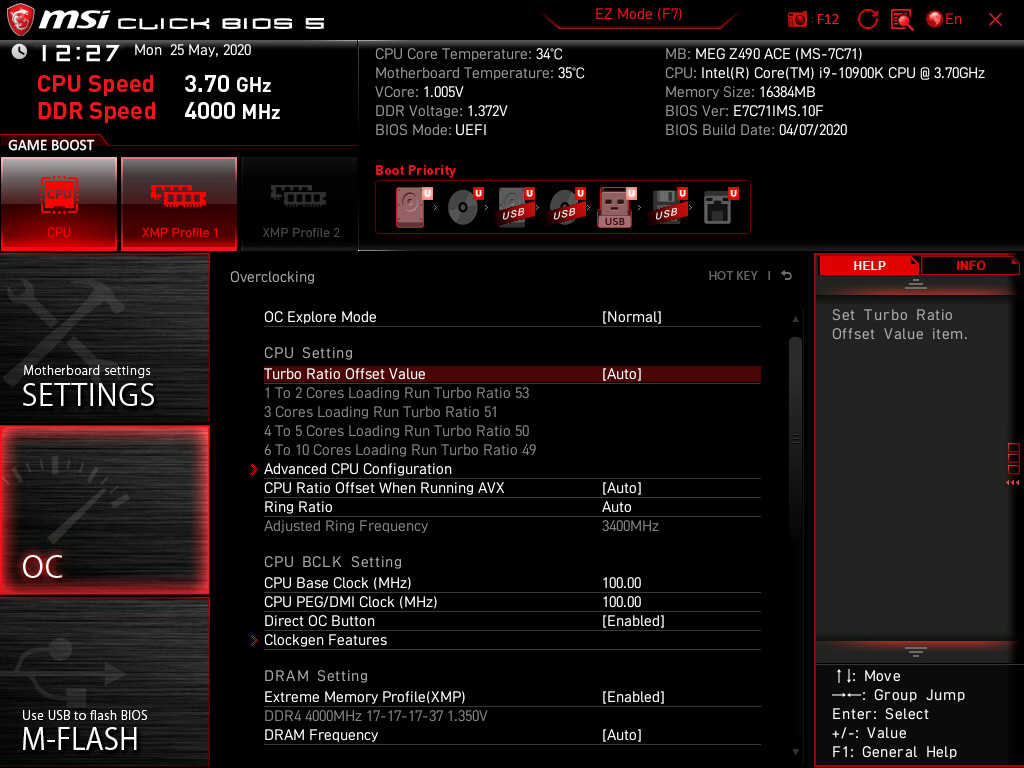Edit CPU Base Clock (MHz) value 100.00
Viewport: 1024px width, 768px height.
click(x=621, y=583)
